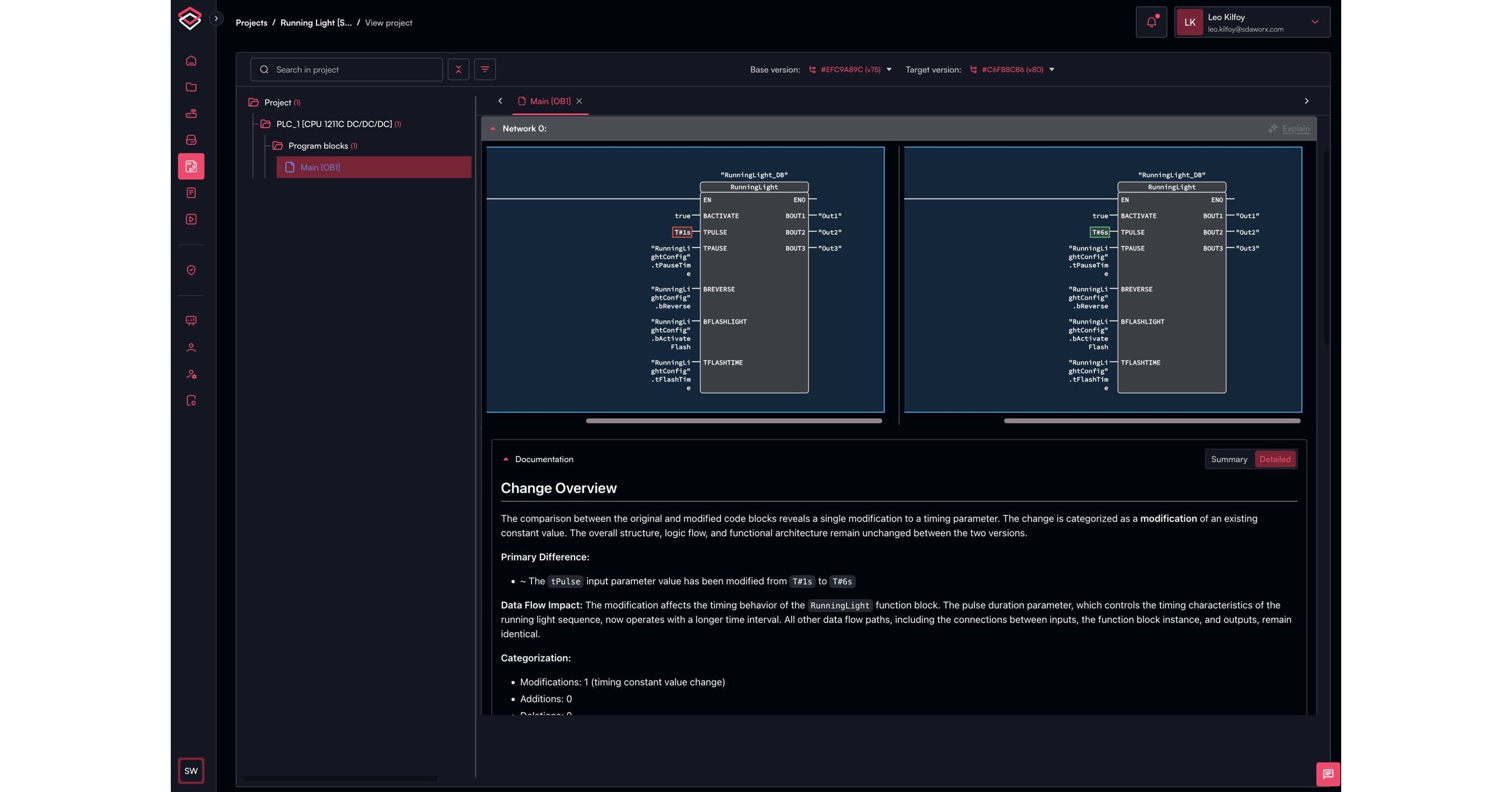This screenshot has width=1512, height=792.
Task: Open the PLC devices panel
Action: coord(191,113)
